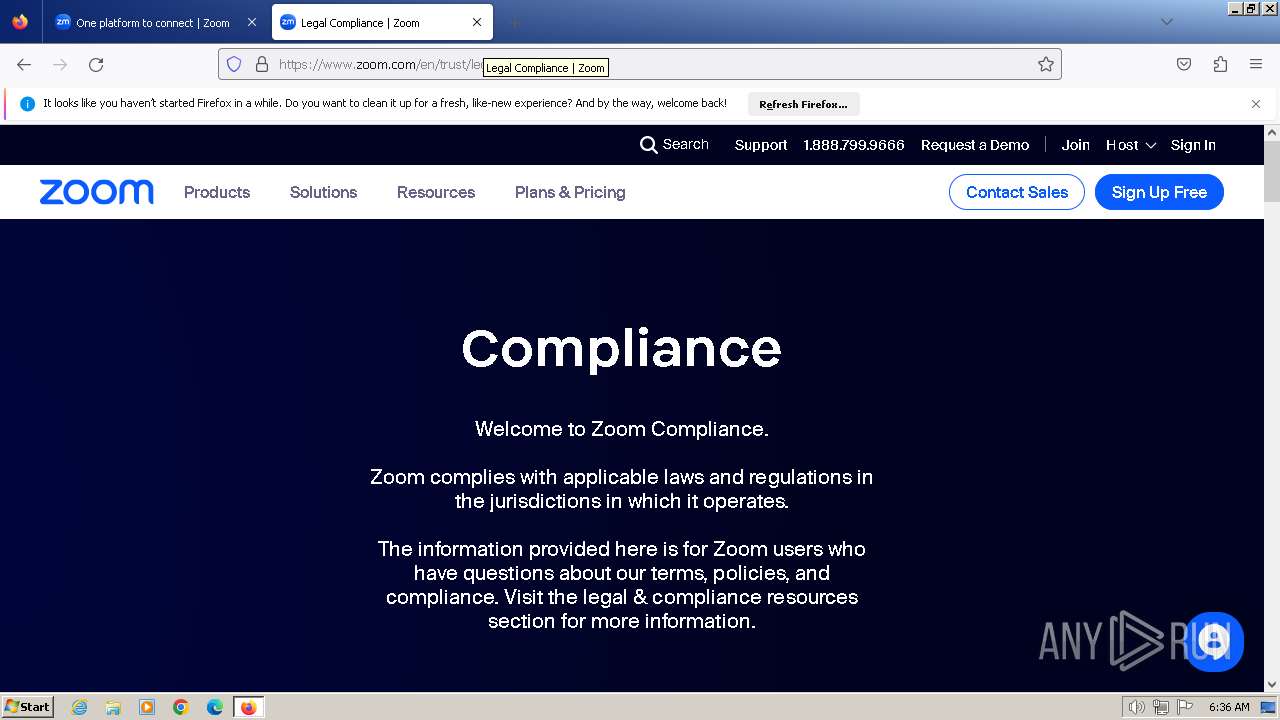Open the Zoom chat assistant bubble
Image resolution: width=1280 pixels, height=720 pixels.
1214,641
